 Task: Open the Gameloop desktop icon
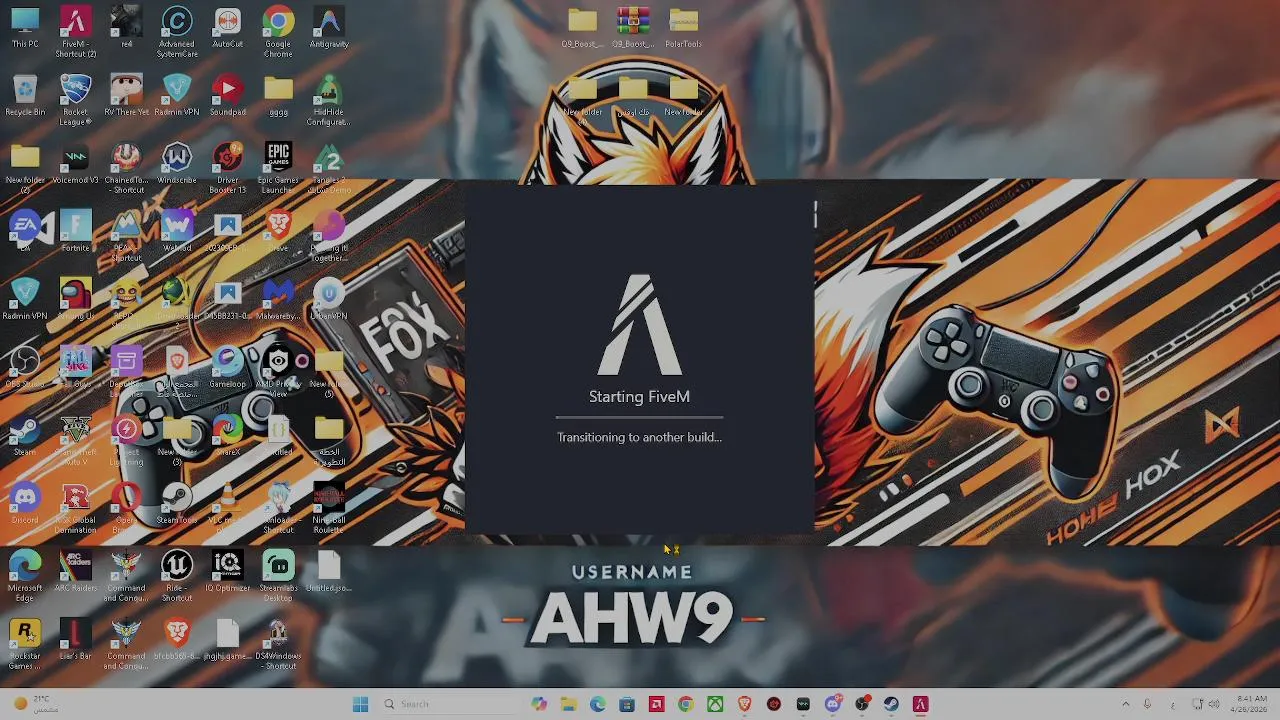click(228, 368)
